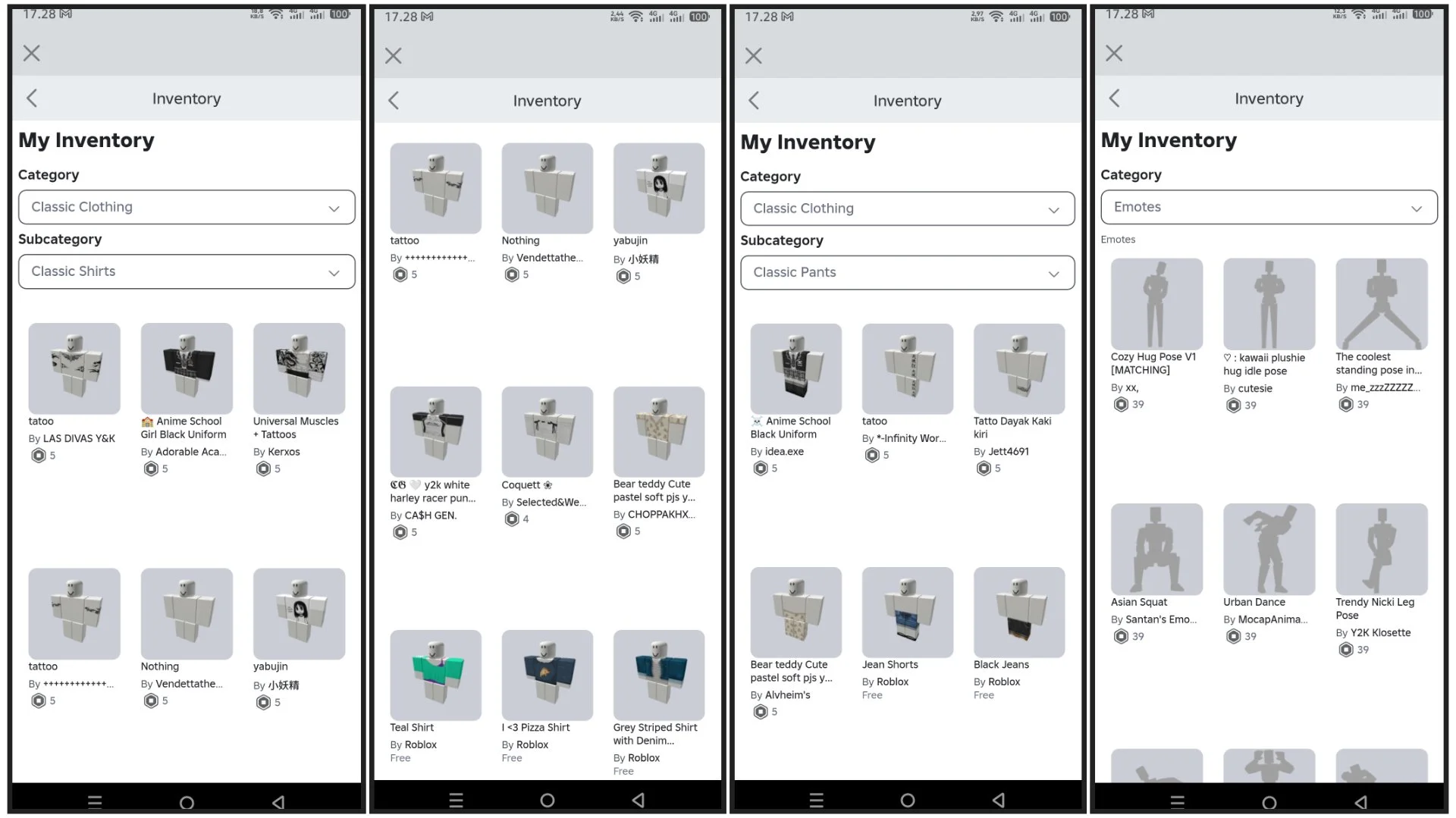Tap Robux icon under Asian Squat emote
The width and height of the screenshot is (1456, 818).
[1121, 636]
